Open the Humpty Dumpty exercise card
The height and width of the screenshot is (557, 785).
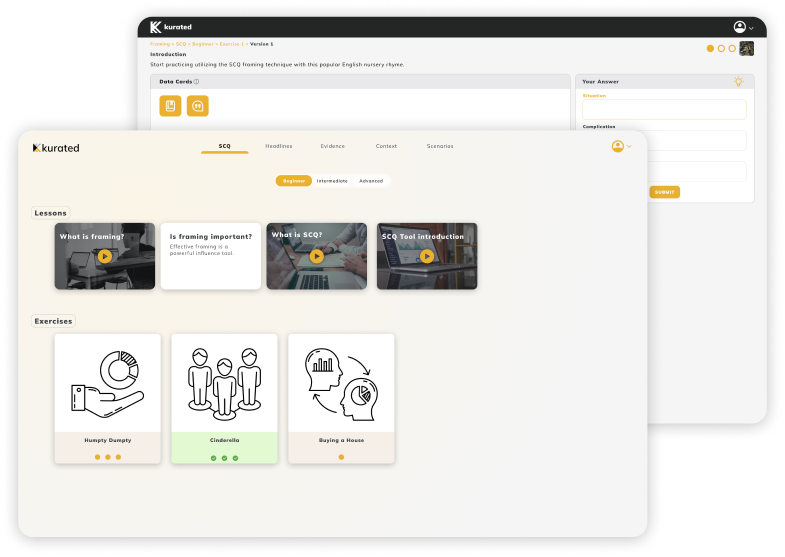pyautogui.click(x=107, y=398)
